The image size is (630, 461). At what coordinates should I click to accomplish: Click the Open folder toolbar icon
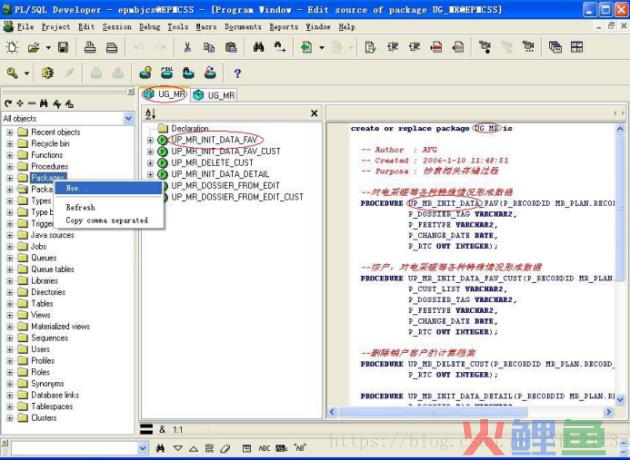[x=34, y=47]
